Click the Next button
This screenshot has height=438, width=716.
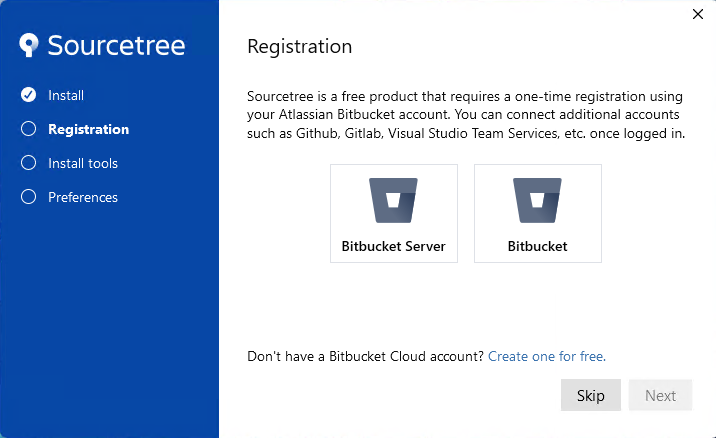tap(660, 395)
